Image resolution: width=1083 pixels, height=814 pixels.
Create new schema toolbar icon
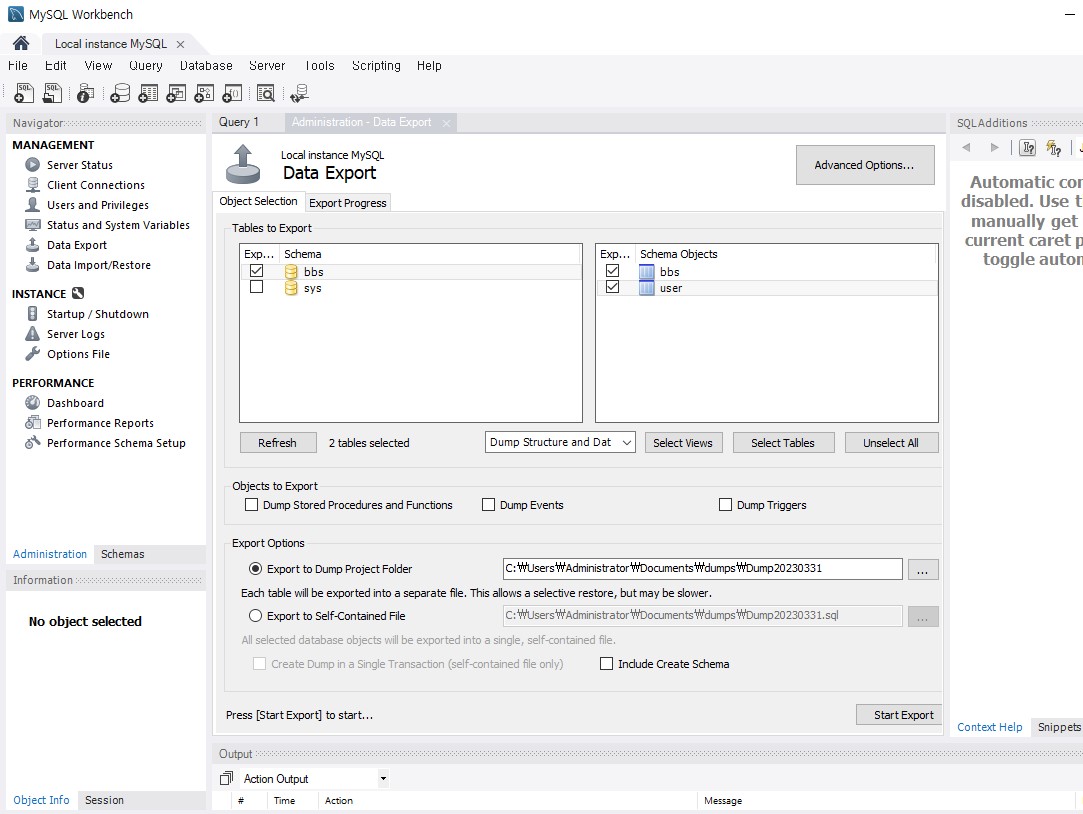click(119, 93)
